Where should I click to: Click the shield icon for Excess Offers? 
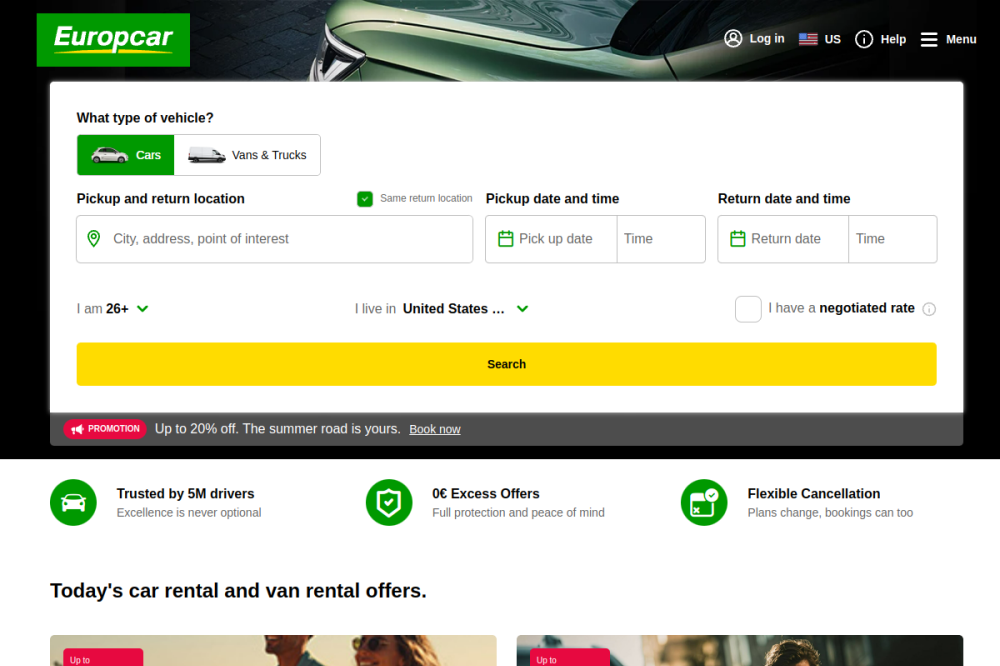[x=389, y=503]
